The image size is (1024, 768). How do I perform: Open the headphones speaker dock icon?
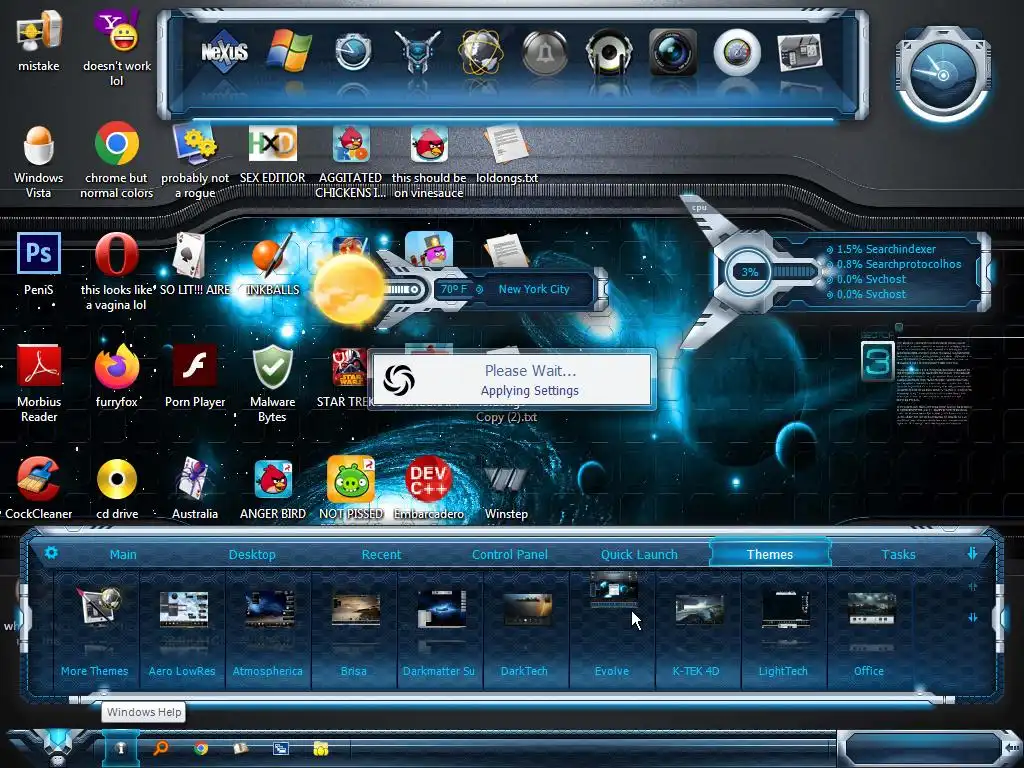point(609,52)
